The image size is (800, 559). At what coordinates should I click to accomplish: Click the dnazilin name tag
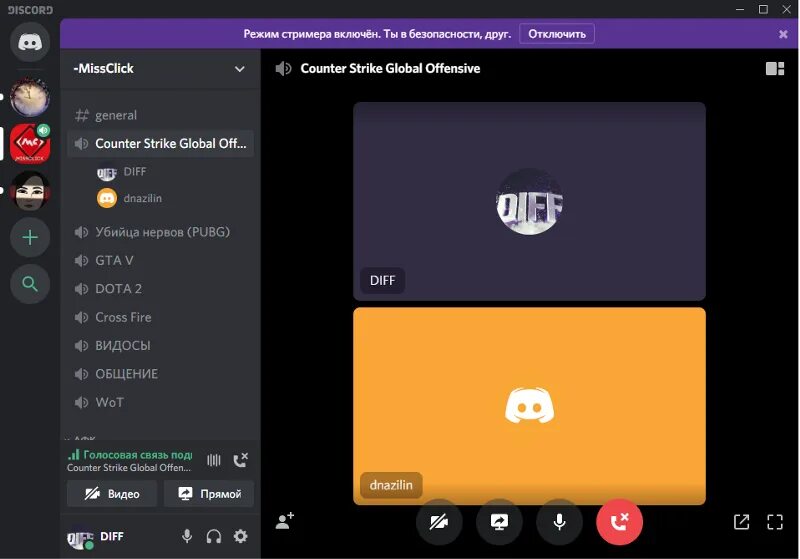click(x=391, y=485)
